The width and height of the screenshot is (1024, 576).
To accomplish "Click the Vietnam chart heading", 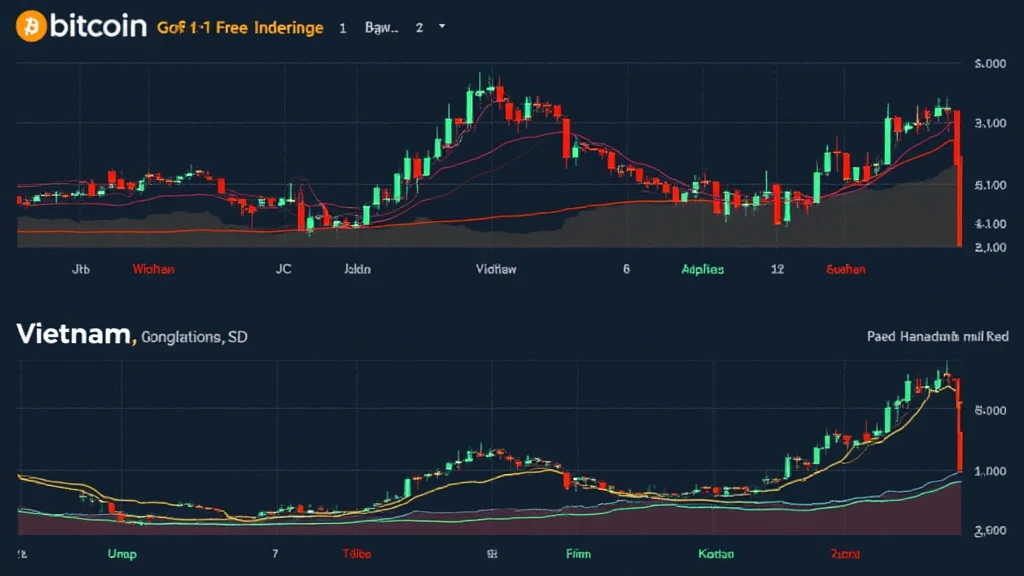I will click(x=74, y=334).
